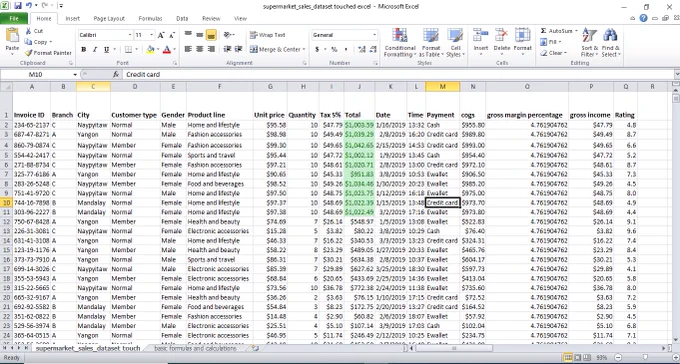Toggle Bold formatting
This screenshot has height=364, width=680.
(84, 50)
